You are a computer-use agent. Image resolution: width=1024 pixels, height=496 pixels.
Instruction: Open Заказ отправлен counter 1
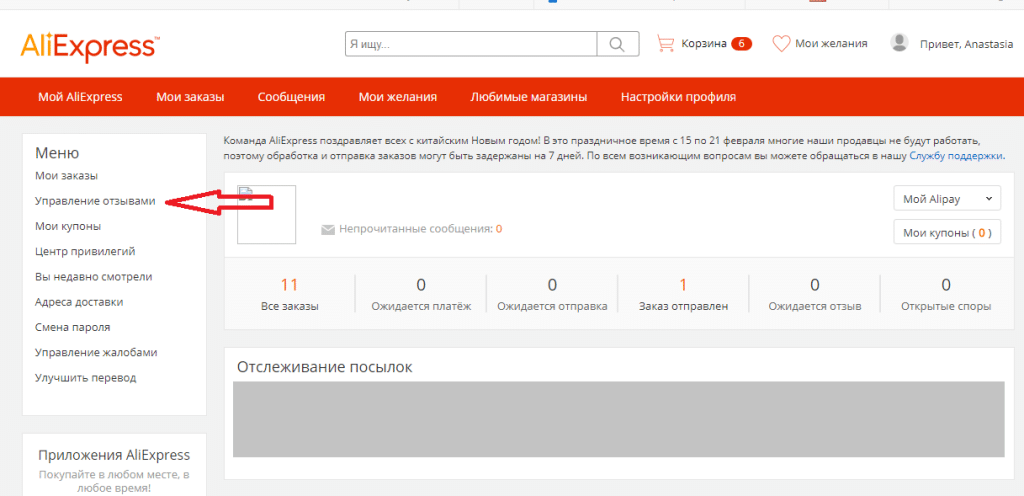(x=684, y=294)
